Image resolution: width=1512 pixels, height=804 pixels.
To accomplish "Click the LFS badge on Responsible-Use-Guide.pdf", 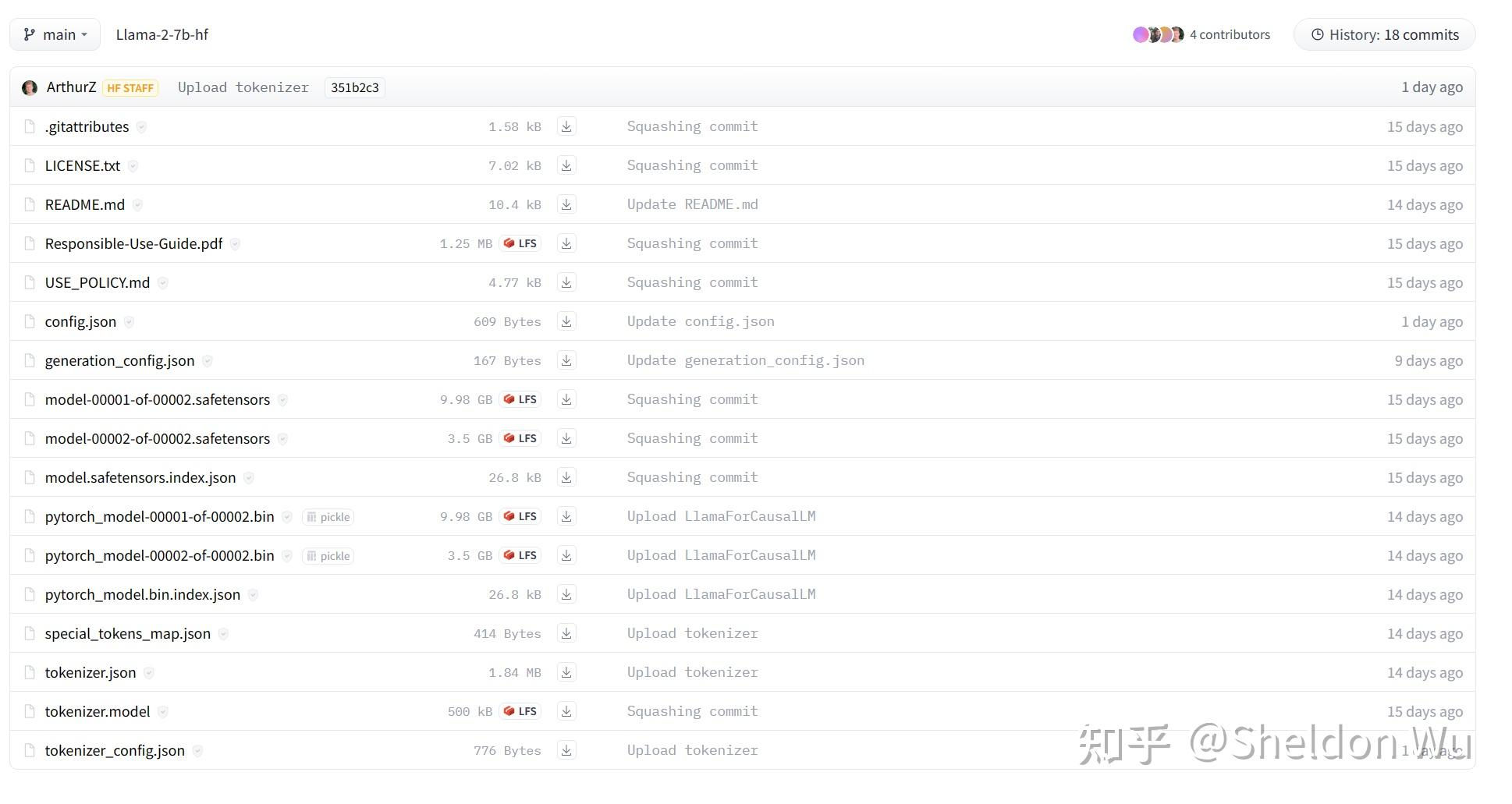I will pos(520,243).
